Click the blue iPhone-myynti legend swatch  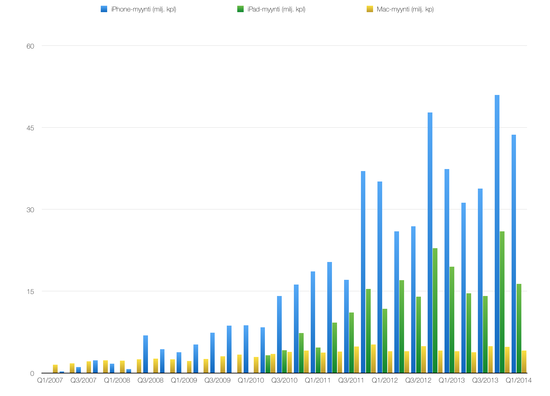104,9
